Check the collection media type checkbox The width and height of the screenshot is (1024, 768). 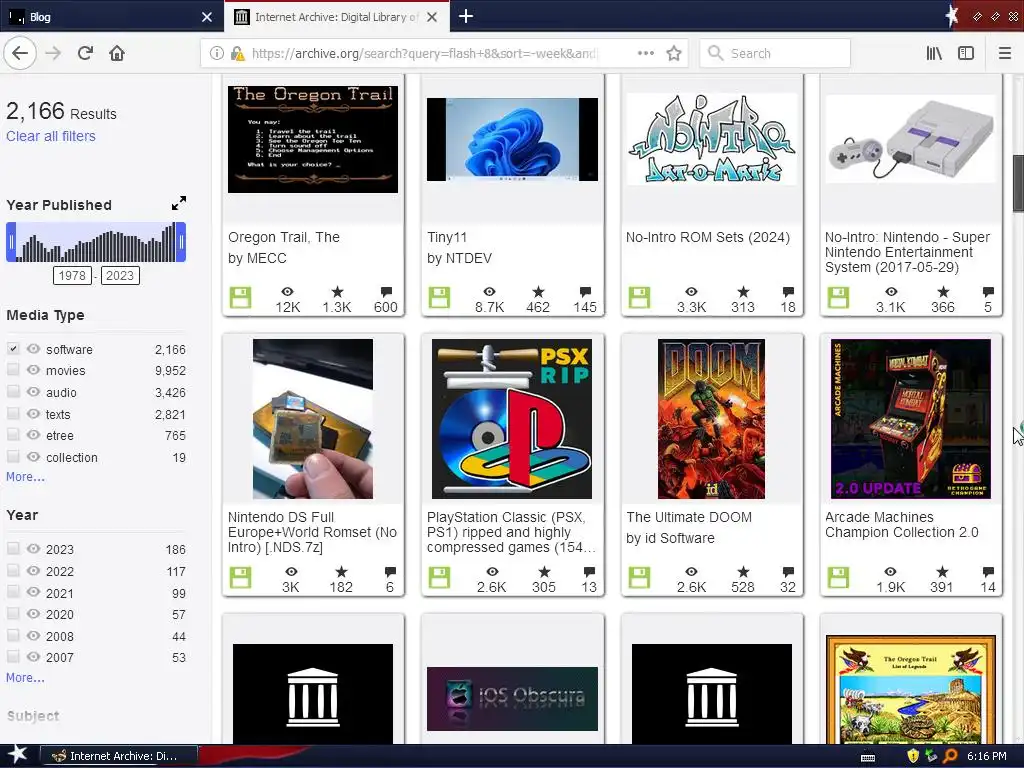click(13, 456)
